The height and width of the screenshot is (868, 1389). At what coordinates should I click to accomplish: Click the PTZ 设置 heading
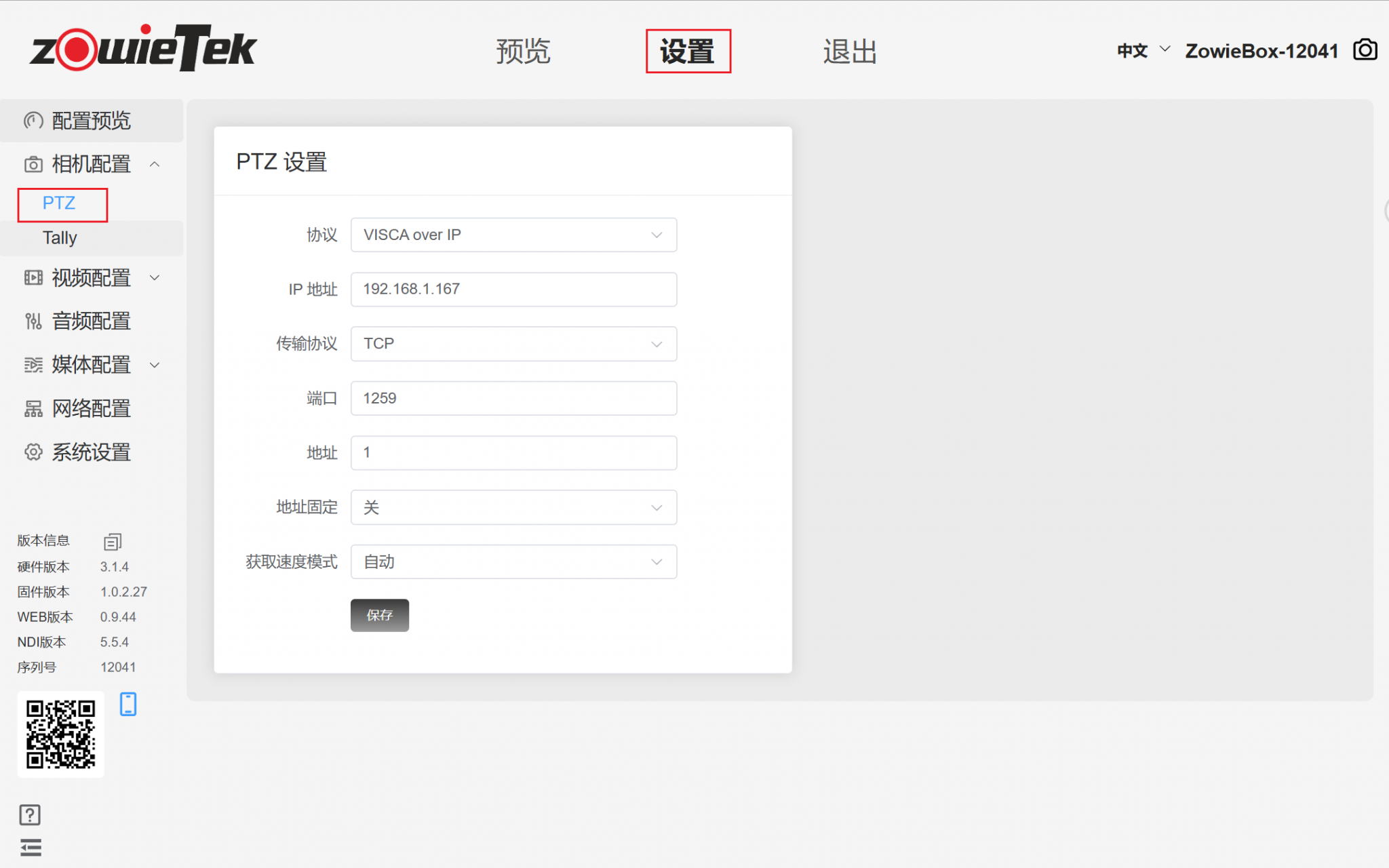point(281,162)
